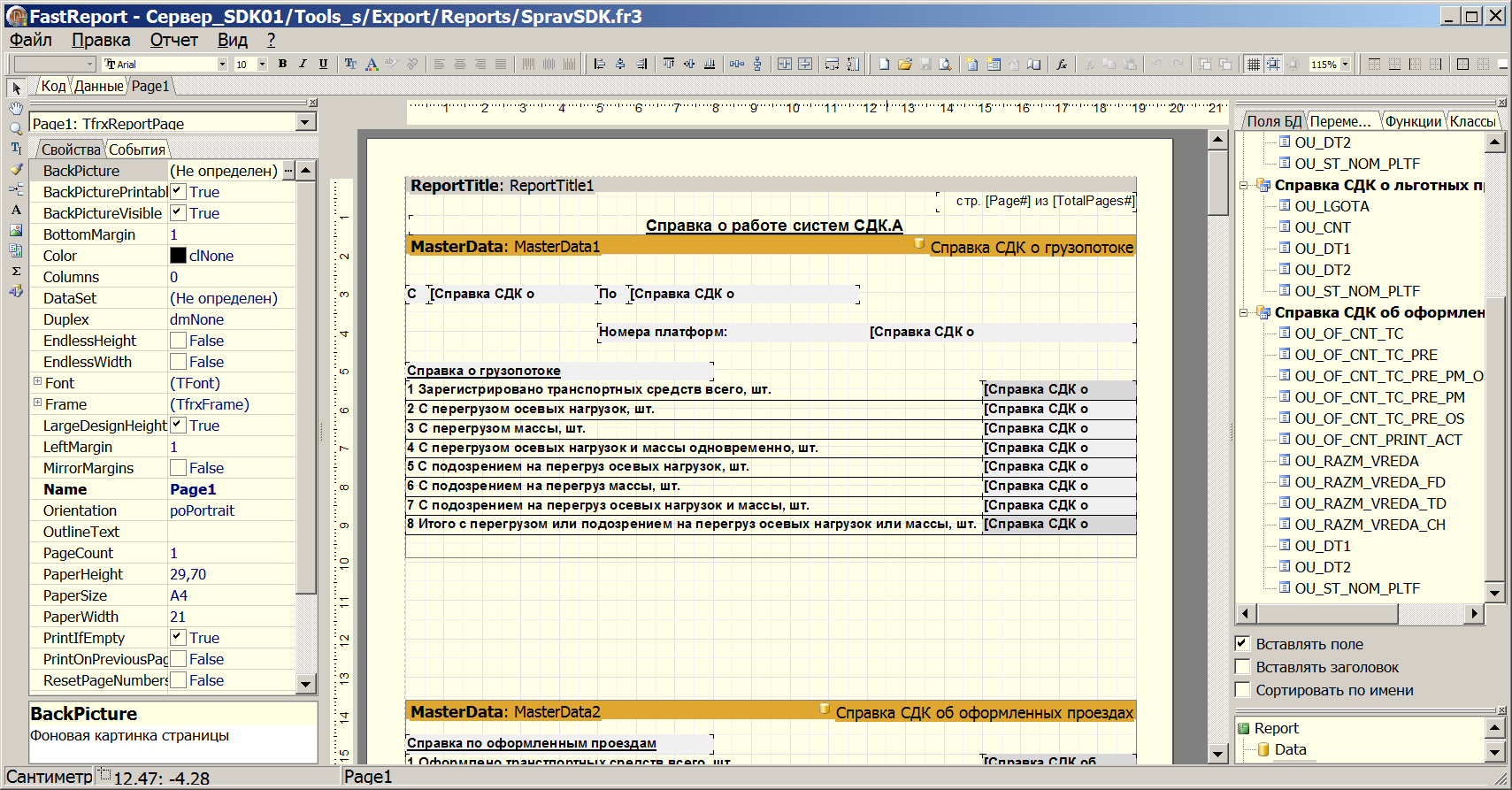1512x790 pixels.
Task: Toggle underline text formatting
Action: (323, 64)
